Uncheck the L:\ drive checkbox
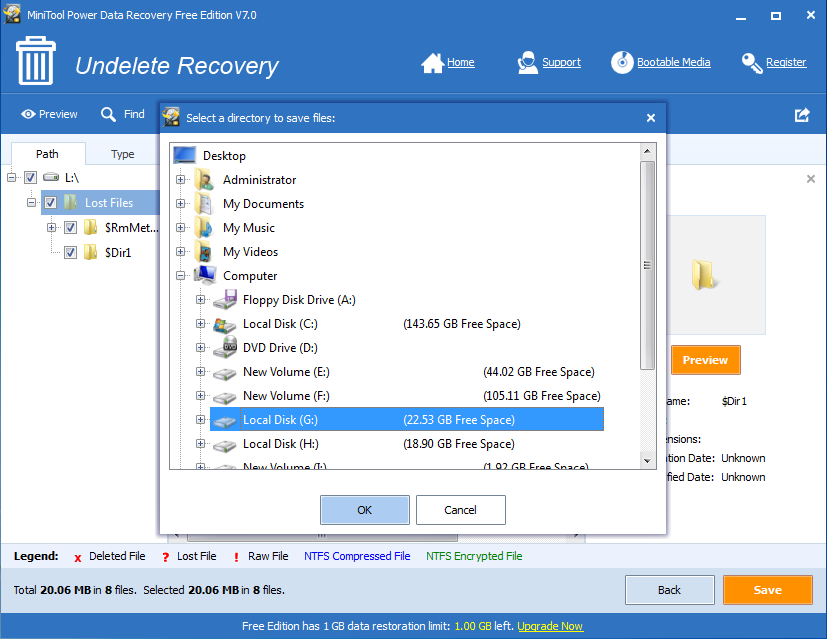 click(31, 178)
